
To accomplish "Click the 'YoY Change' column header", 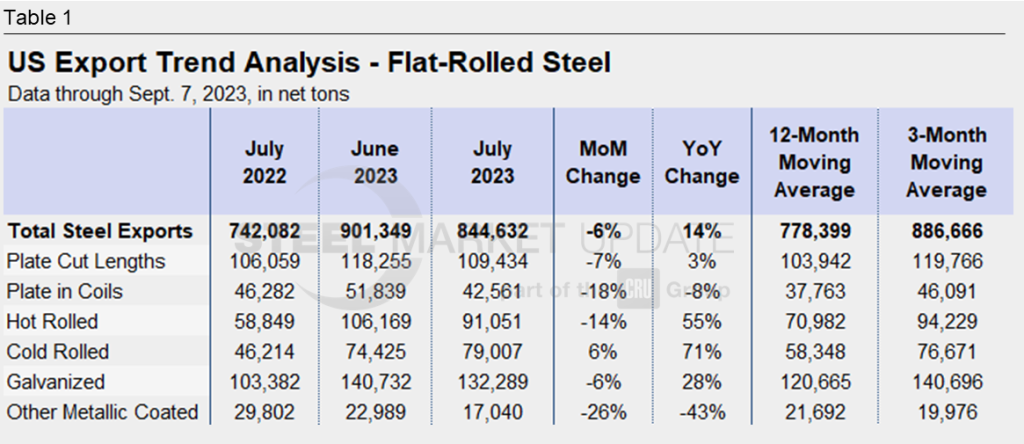I will coord(702,162).
